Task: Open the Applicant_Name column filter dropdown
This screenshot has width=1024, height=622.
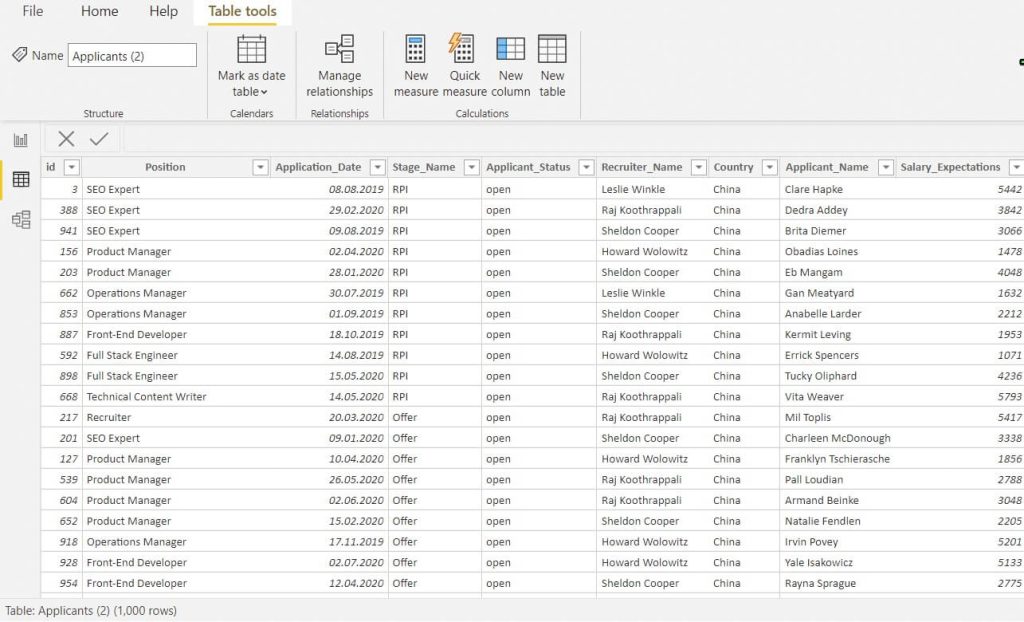Action: pos(886,167)
